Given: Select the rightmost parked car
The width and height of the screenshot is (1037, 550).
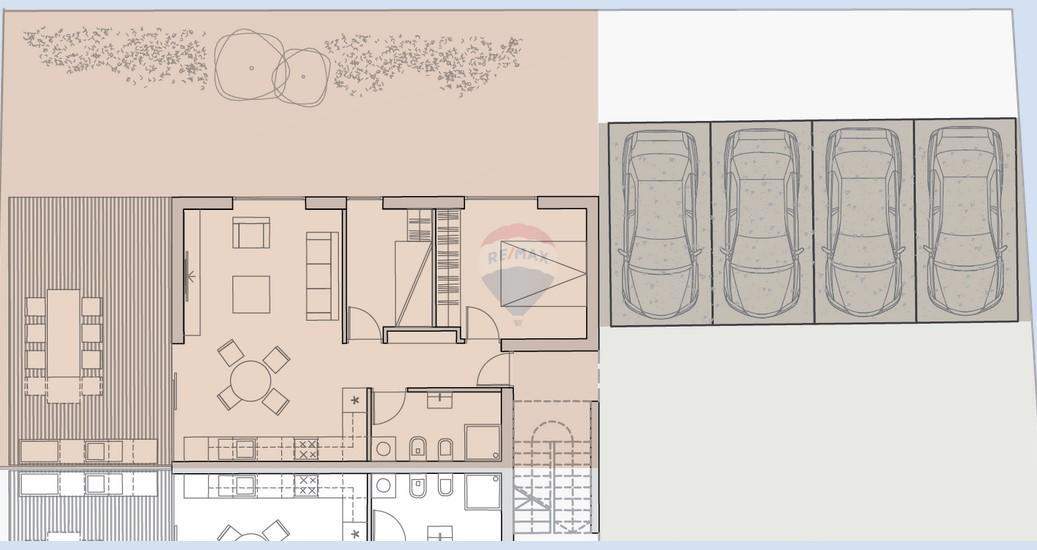Looking at the screenshot, I should (x=965, y=220).
